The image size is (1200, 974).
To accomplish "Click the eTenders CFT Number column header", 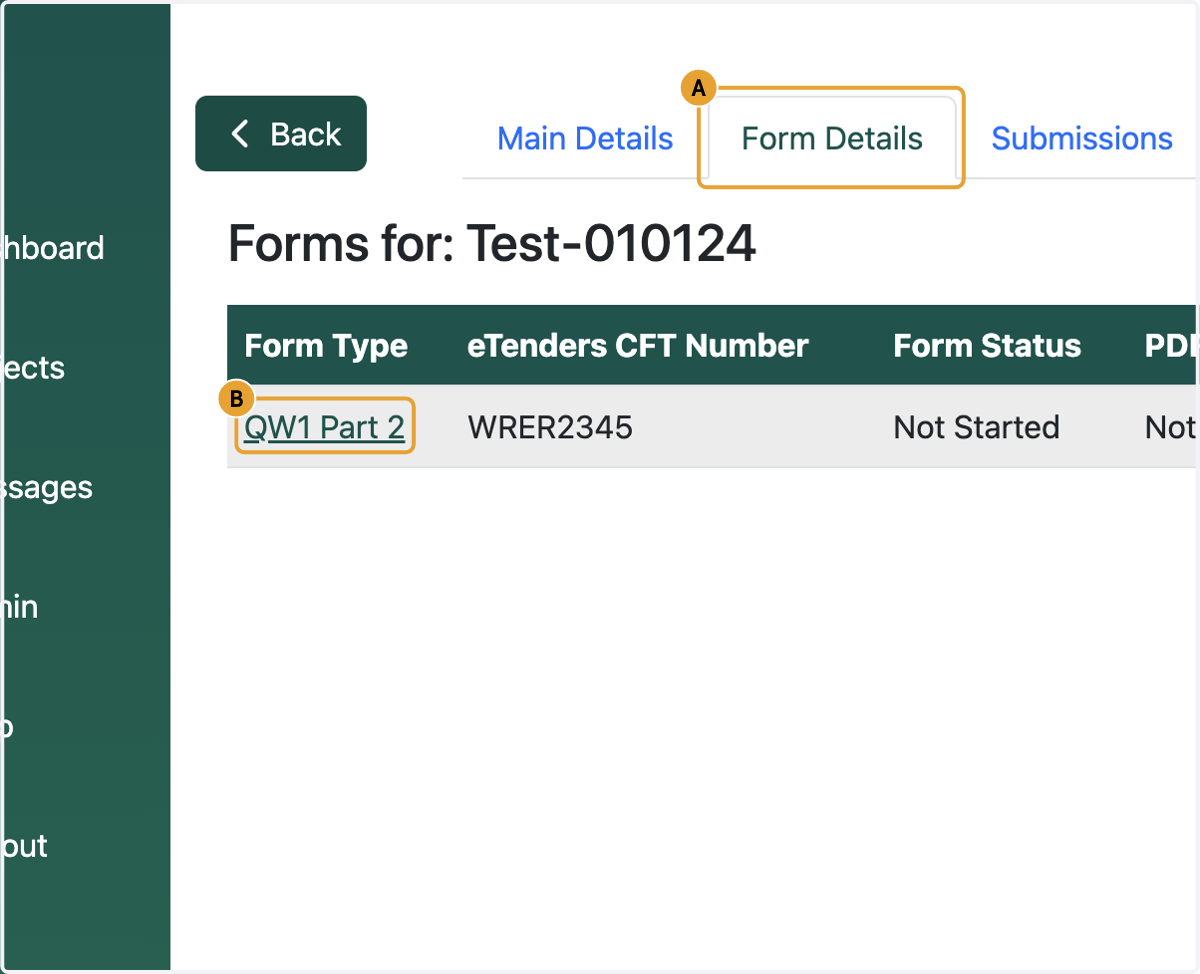I will [638, 346].
